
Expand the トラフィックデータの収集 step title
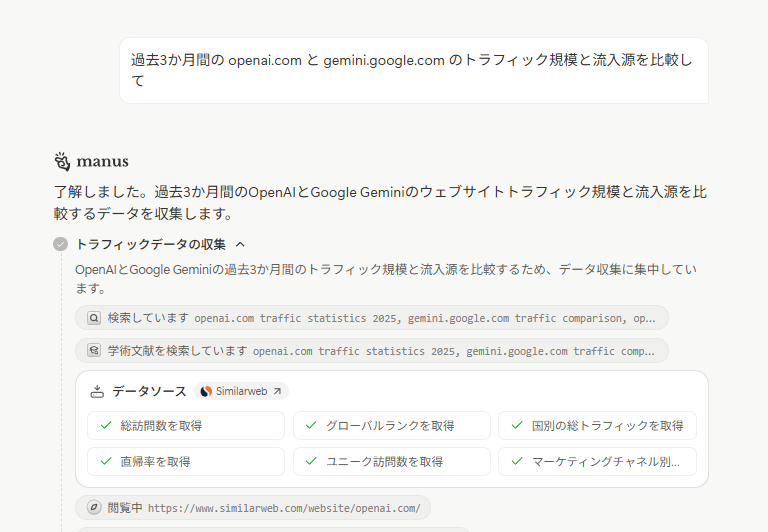pos(150,244)
